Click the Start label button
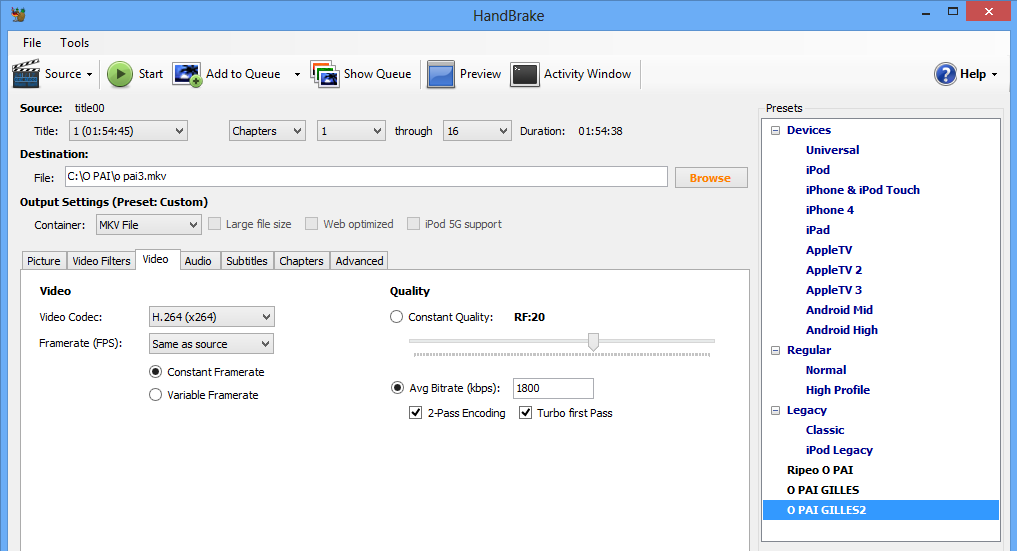This screenshot has height=551, width=1017. 150,74
